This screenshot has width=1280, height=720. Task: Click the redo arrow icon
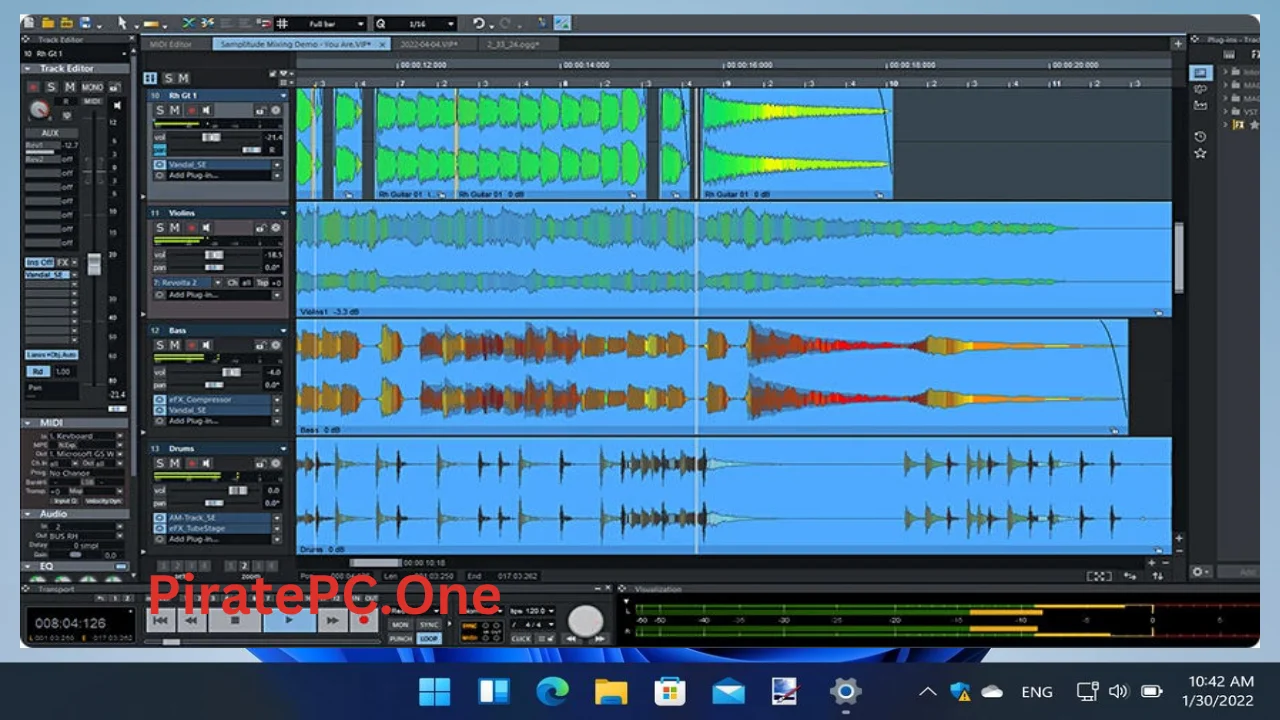pos(506,23)
